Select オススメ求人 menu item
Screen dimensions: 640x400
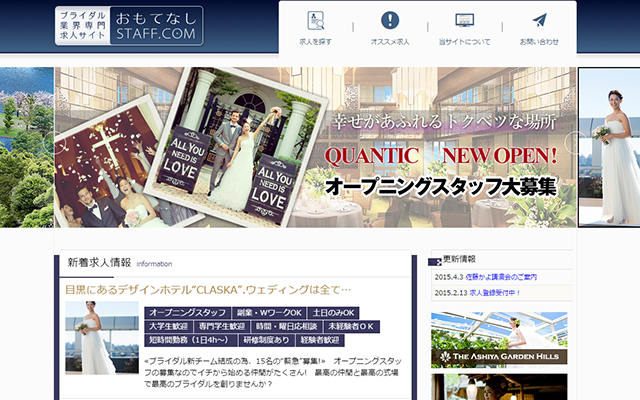tap(390, 42)
